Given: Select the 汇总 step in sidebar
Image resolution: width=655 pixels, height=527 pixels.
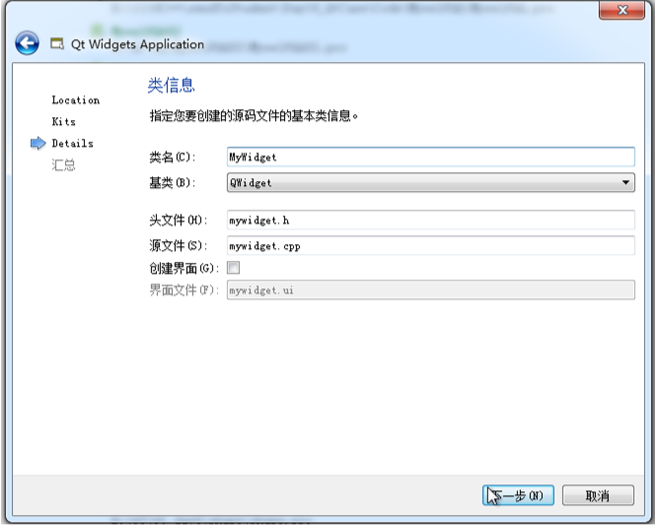Looking at the screenshot, I should click(x=63, y=165).
